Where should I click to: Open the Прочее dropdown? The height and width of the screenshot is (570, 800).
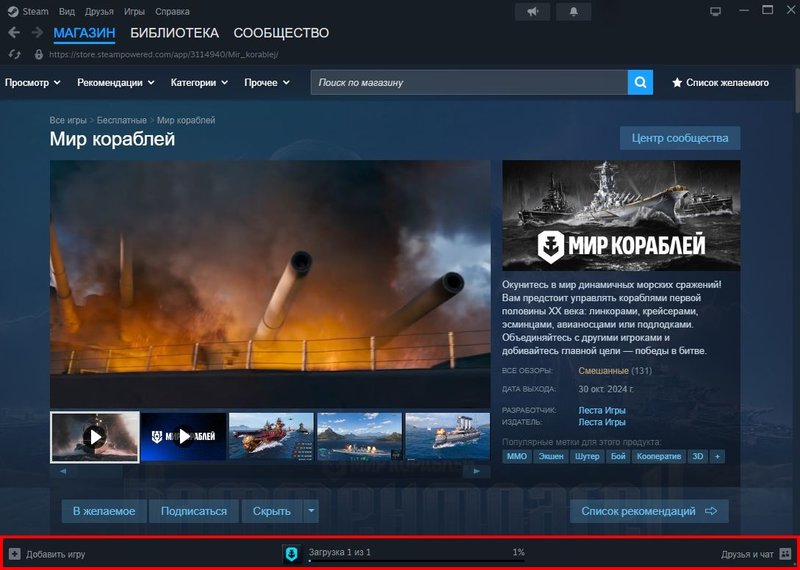pos(267,83)
